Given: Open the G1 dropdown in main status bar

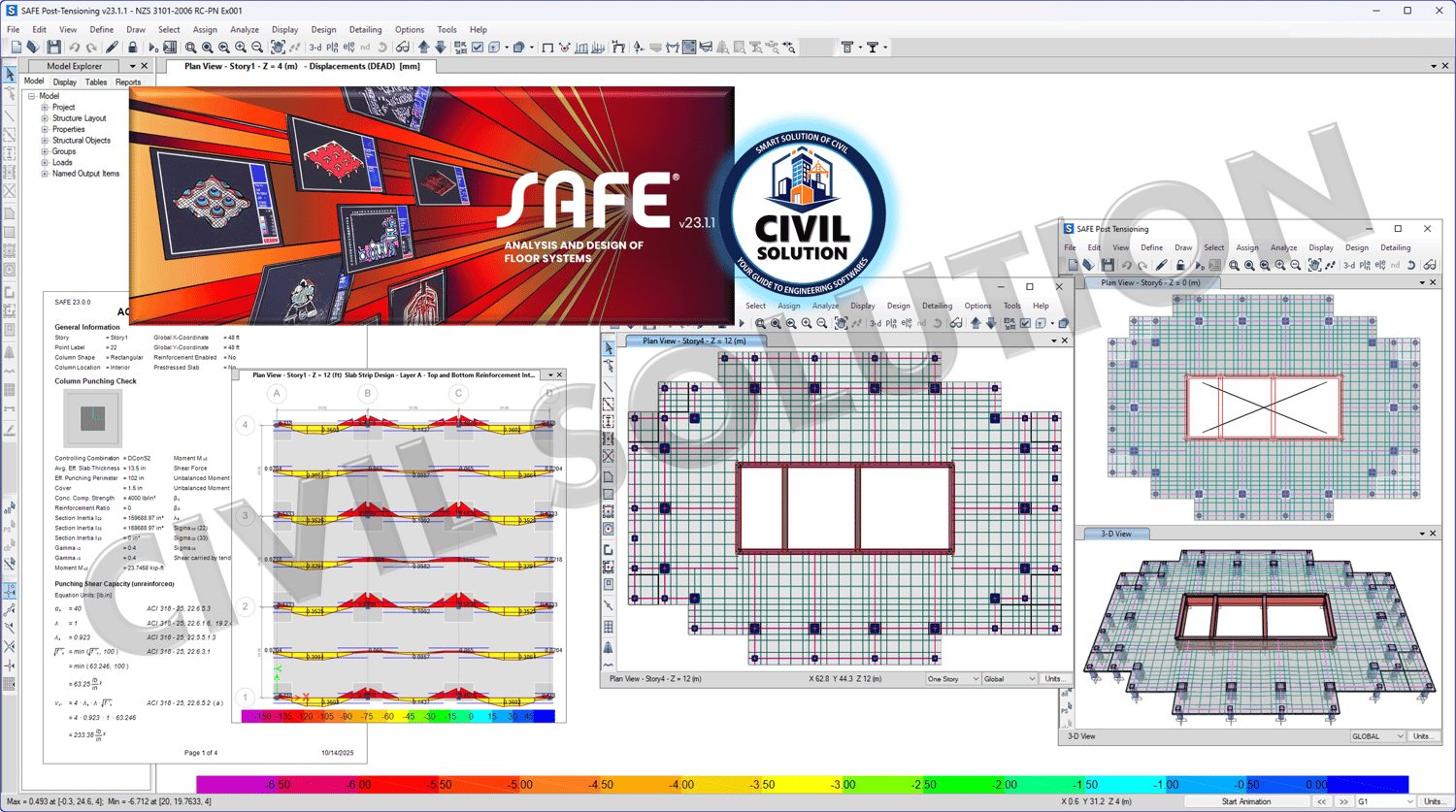Looking at the screenshot, I should tap(1386, 802).
